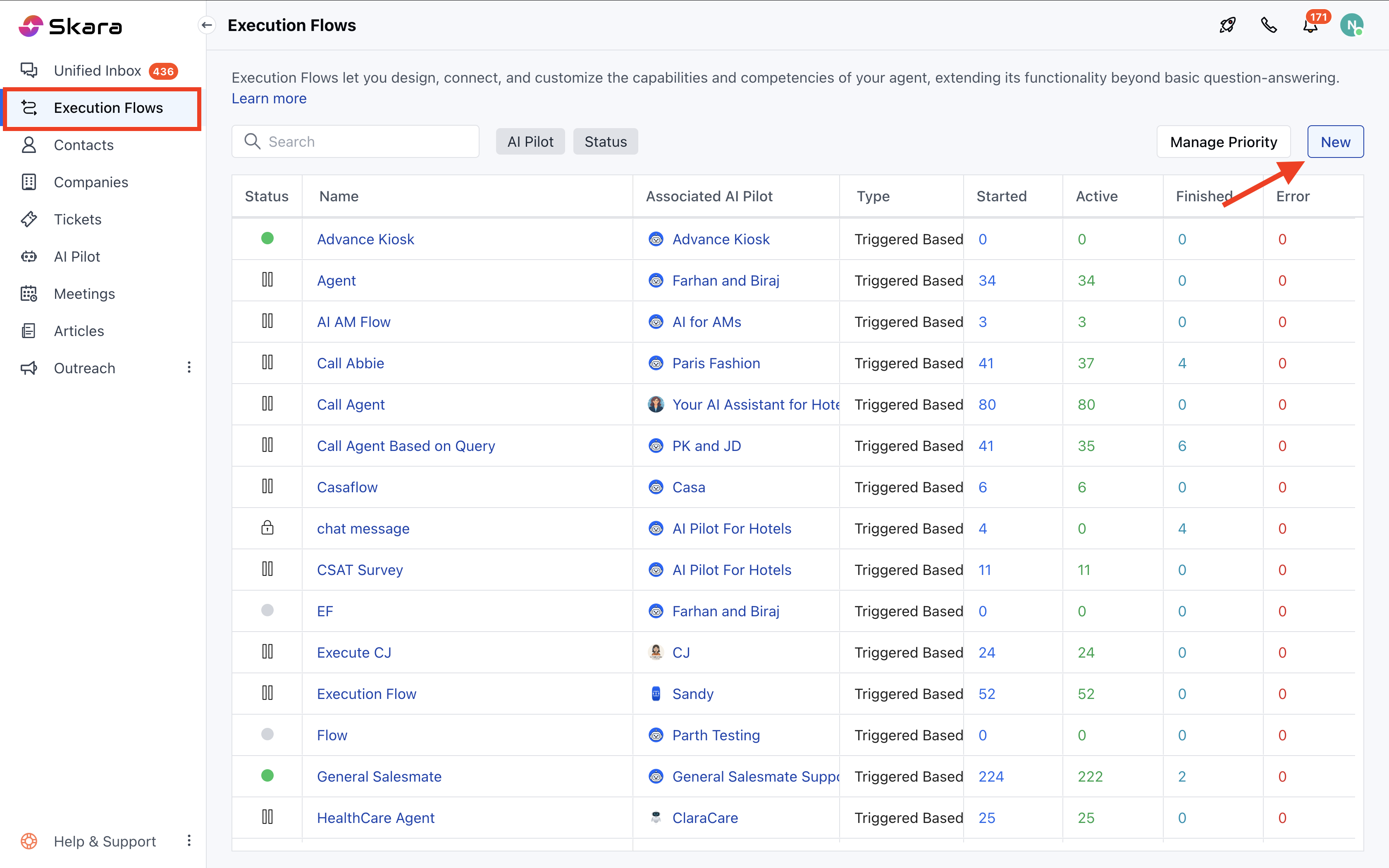Click search magnifier icon
Image resolution: width=1389 pixels, height=868 pixels.
pyautogui.click(x=252, y=141)
